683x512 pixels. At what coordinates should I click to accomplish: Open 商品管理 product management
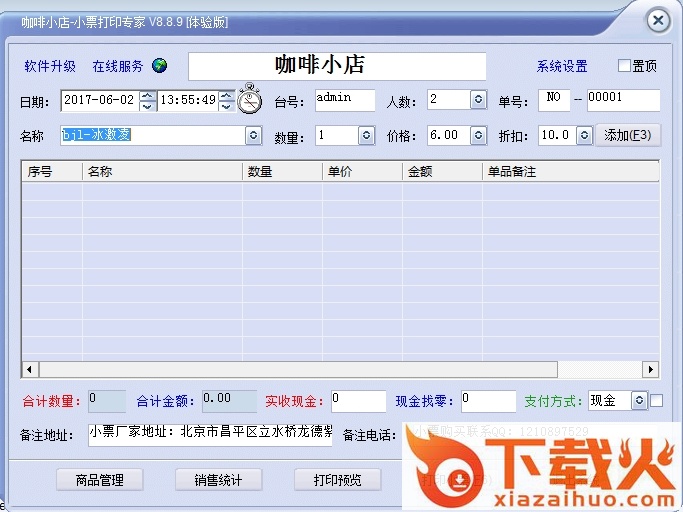point(99,480)
